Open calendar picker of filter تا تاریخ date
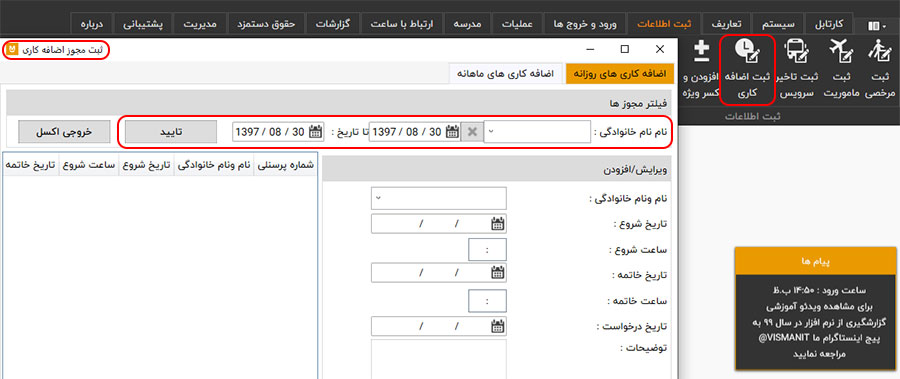This screenshot has width=900, height=379. coord(316,132)
